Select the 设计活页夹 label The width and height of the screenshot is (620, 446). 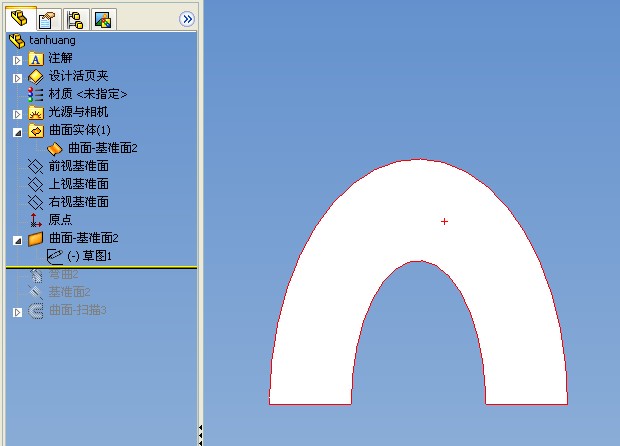point(78,76)
